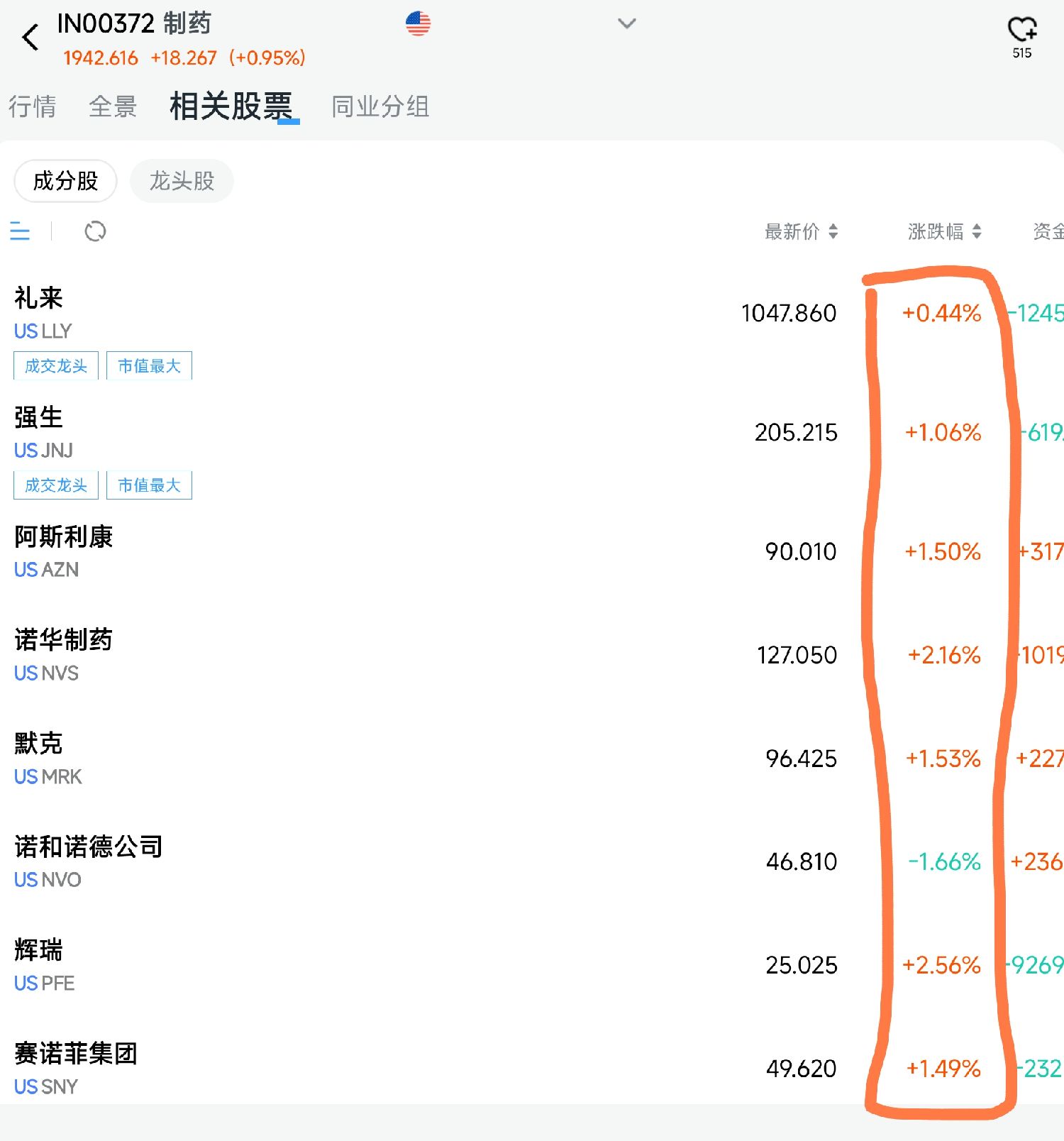Tap the 25.025 price of 辉瑞
Image resolution: width=1064 pixels, height=1141 pixels.
pyautogui.click(x=802, y=965)
